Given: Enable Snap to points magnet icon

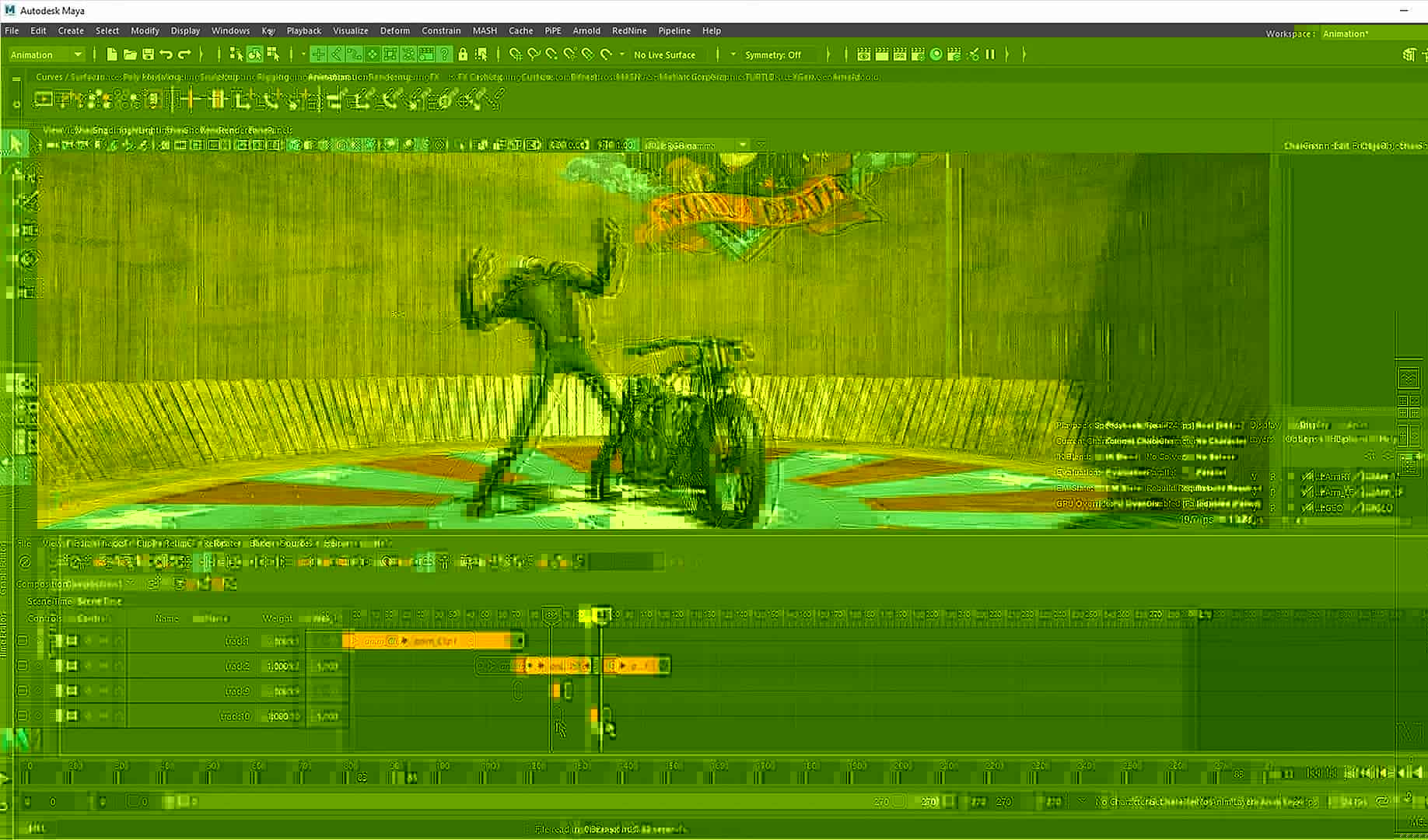Looking at the screenshot, I should [x=551, y=54].
